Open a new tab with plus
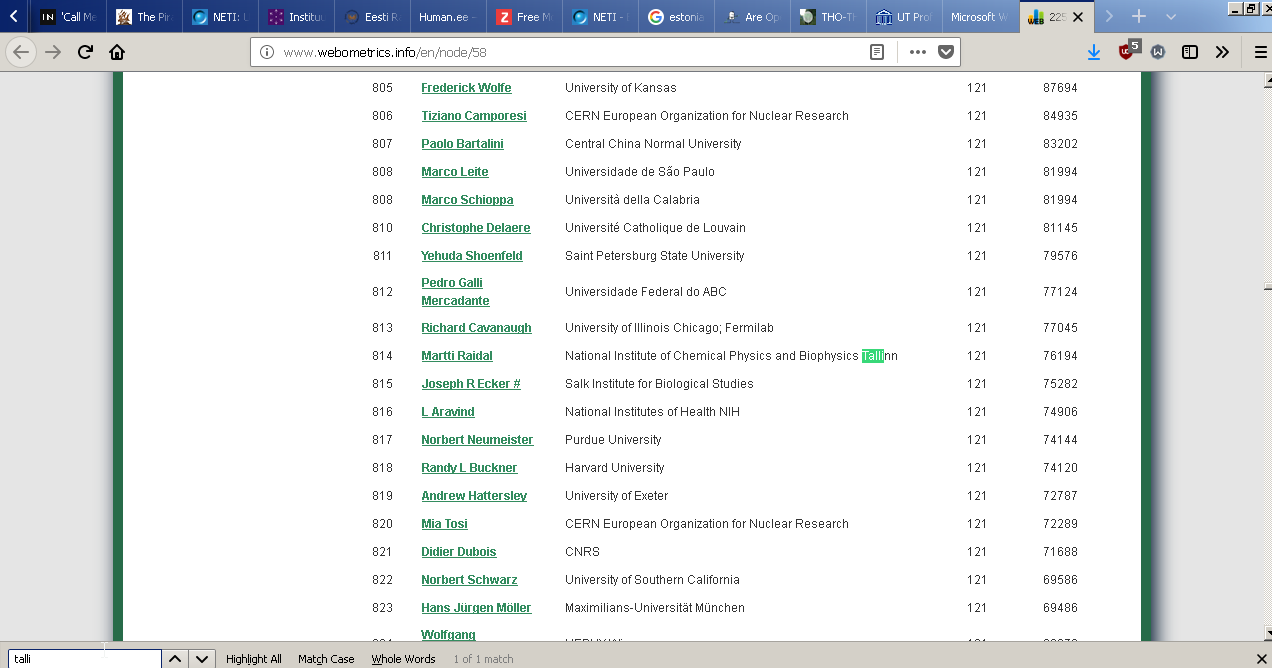Screen dimensions: 1272x668 1139,17
